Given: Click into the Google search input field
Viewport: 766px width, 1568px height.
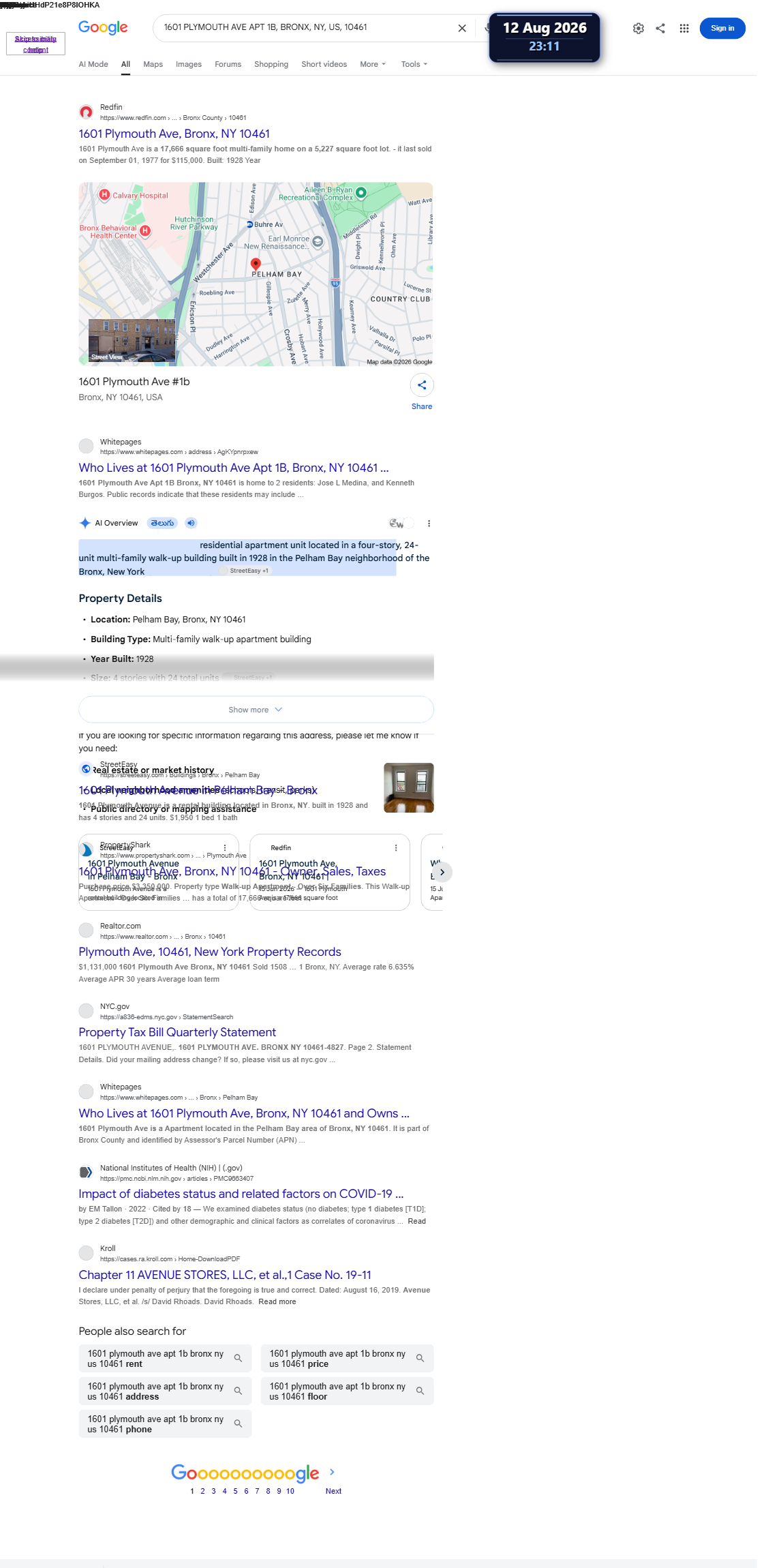Looking at the screenshot, I should (307, 27).
